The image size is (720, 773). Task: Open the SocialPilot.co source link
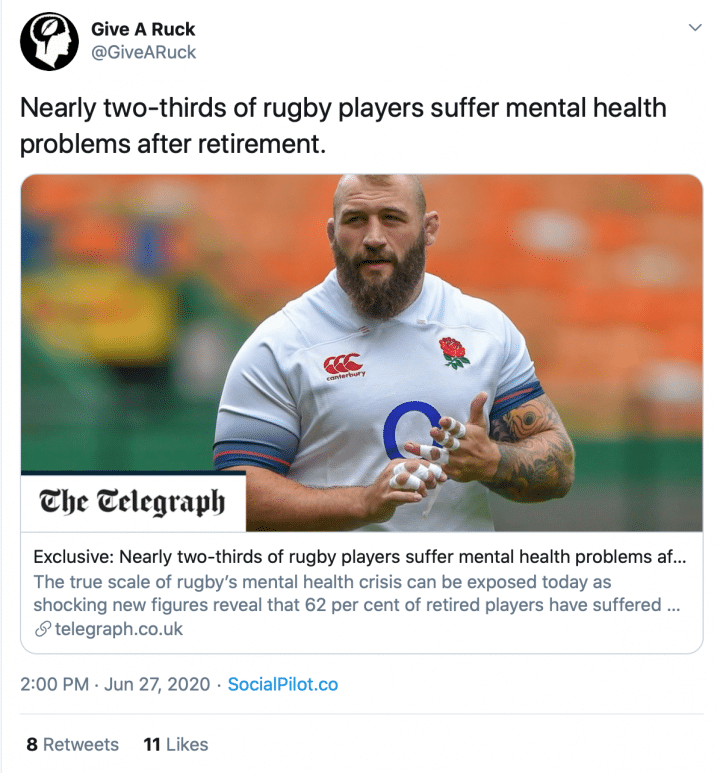pos(283,685)
